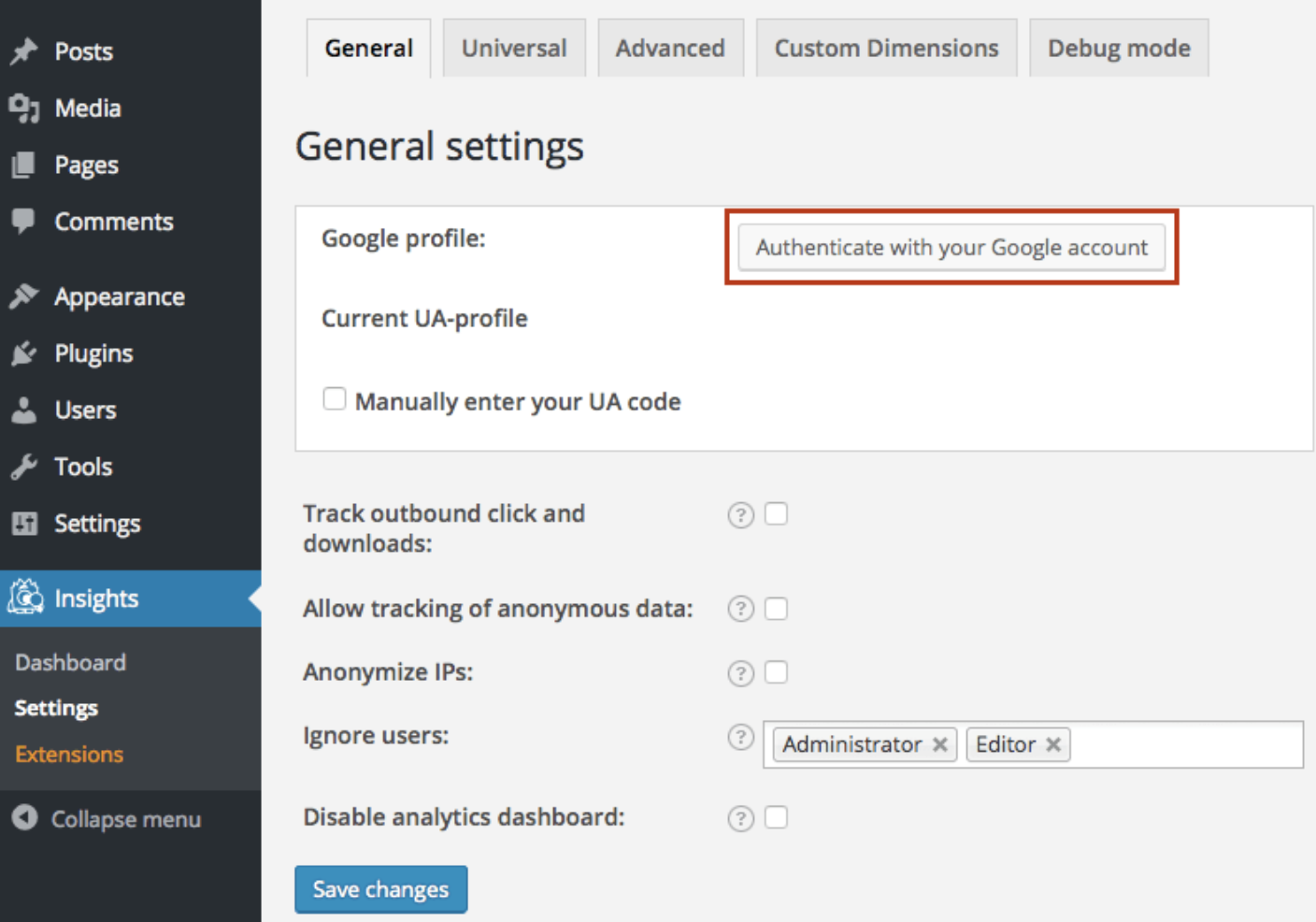The width and height of the screenshot is (1316, 922).
Task: Switch to the Universal tab
Action: click(x=514, y=49)
